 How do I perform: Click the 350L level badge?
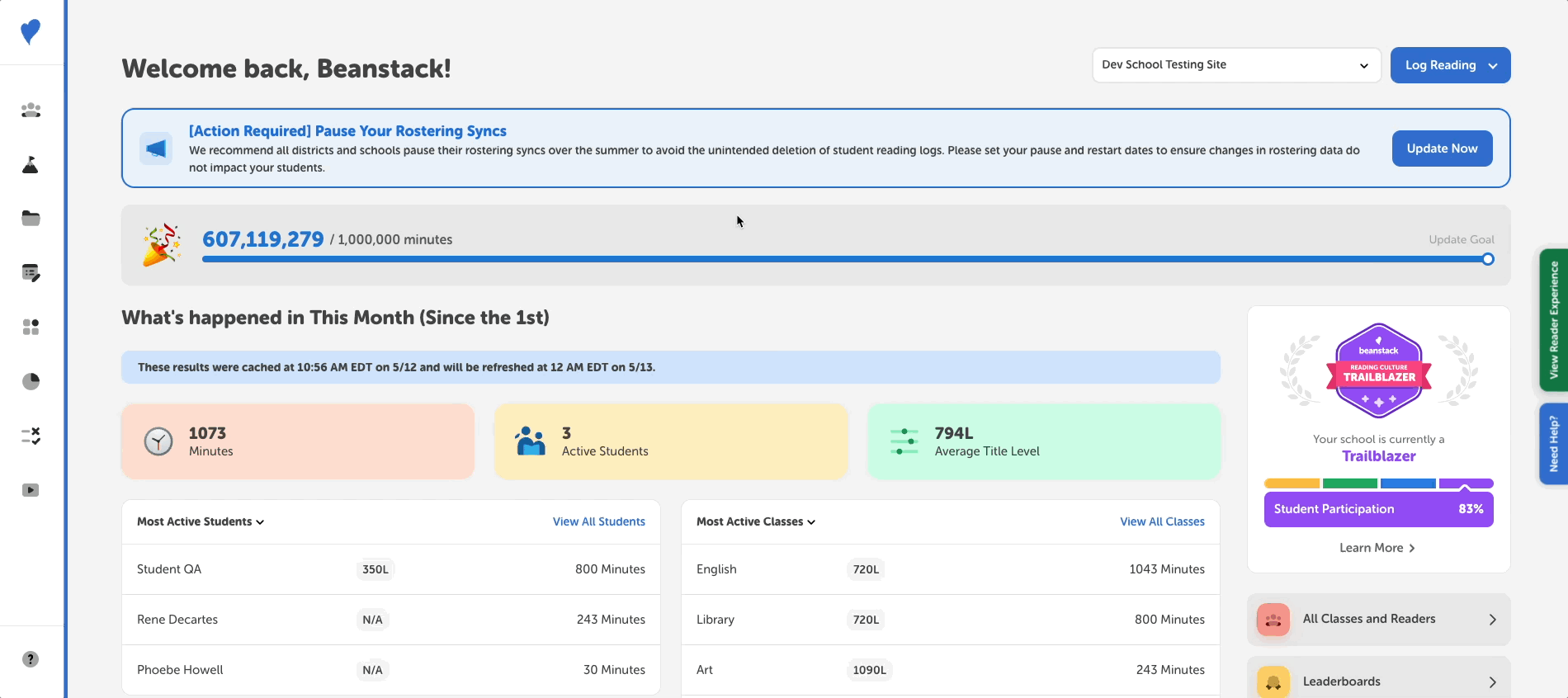coord(375,569)
